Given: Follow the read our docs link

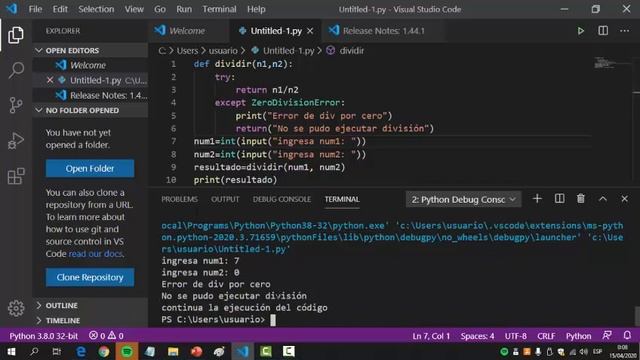Looking at the screenshot, I should (x=96, y=253).
